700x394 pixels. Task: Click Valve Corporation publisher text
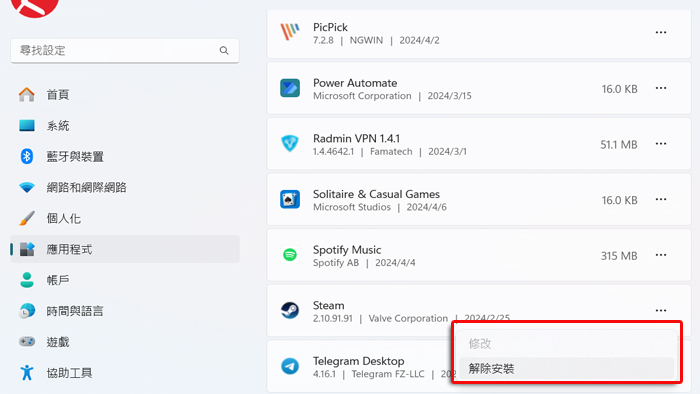[408, 319]
